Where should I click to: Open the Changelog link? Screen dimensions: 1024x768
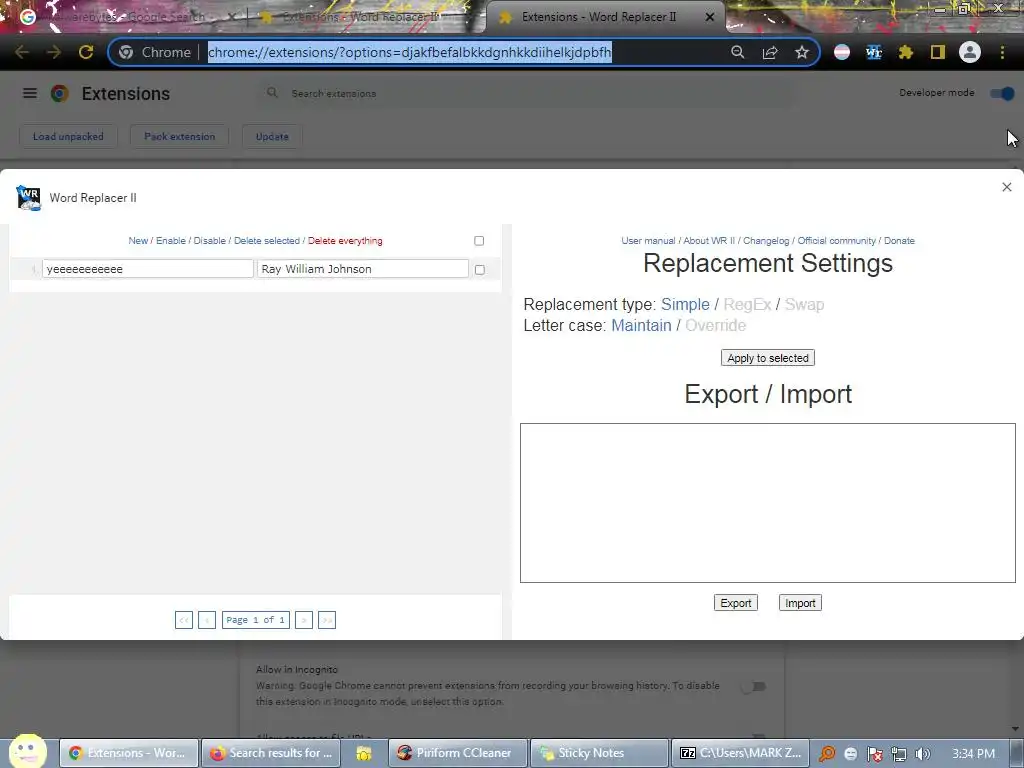pos(765,241)
